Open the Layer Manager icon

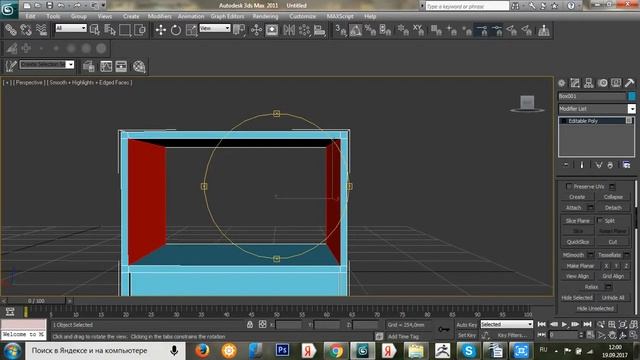click(x=89, y=66)
